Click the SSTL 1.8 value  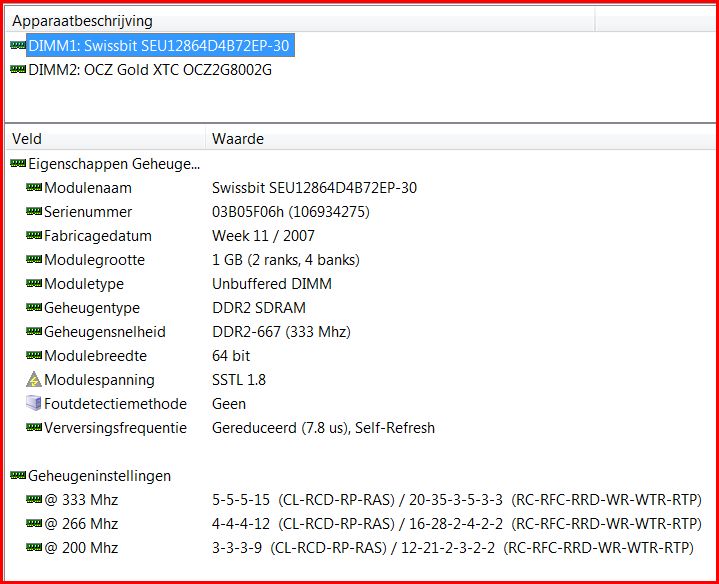239,380
